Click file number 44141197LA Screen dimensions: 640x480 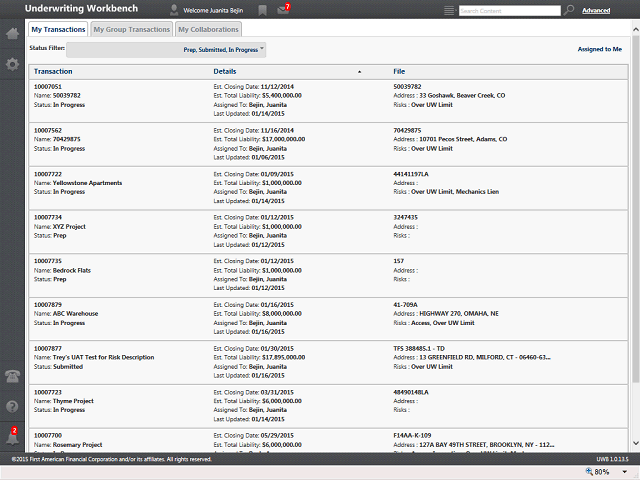click(x=411, y=174)
